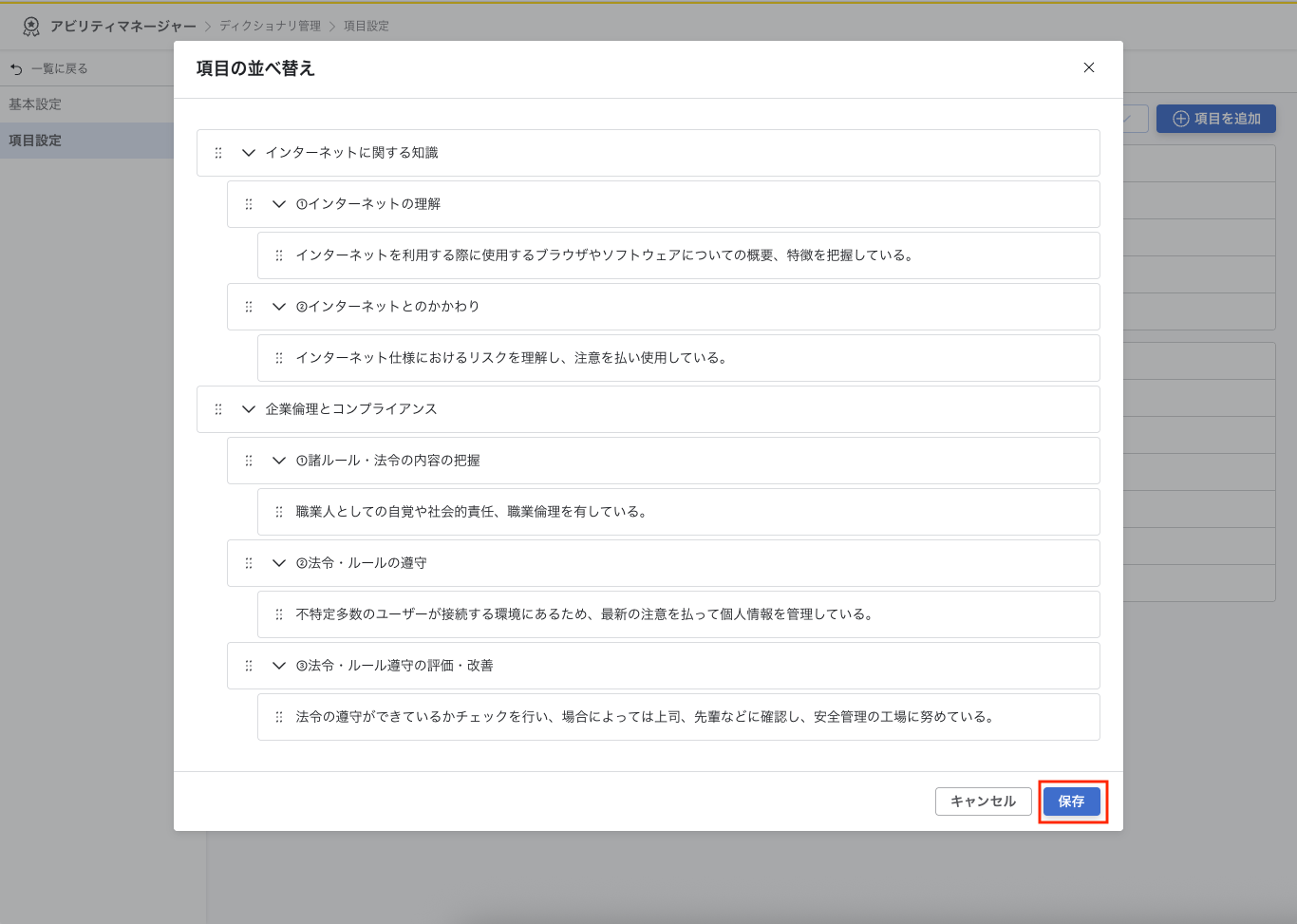Close the 項目の並べ替え dialog
The image size is (1297, 924).
coord(1089,67)
